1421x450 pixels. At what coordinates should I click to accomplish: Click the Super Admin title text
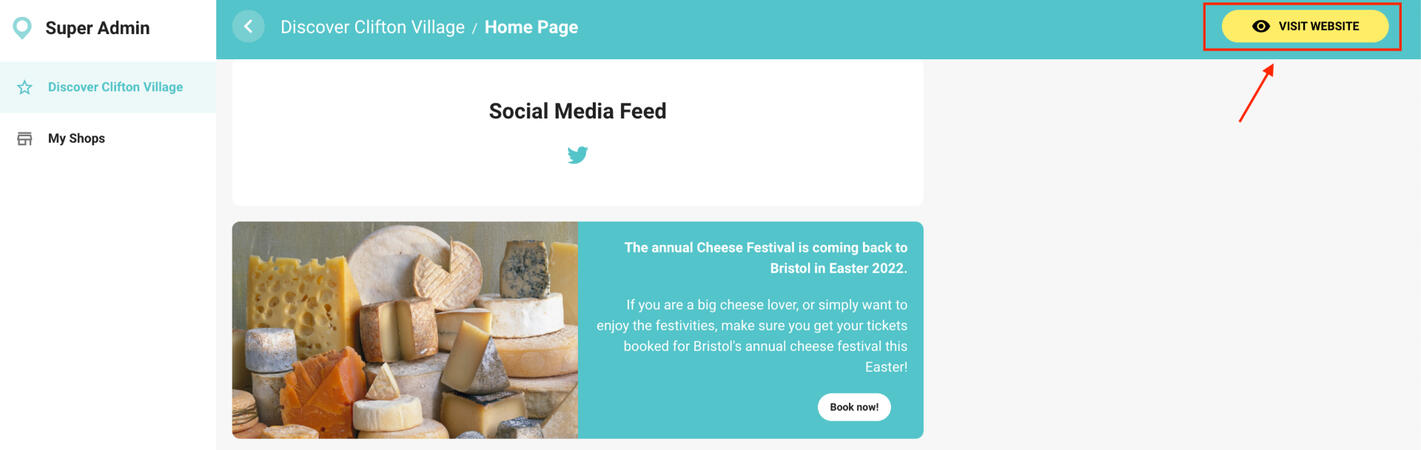click(x=97, y=28)
